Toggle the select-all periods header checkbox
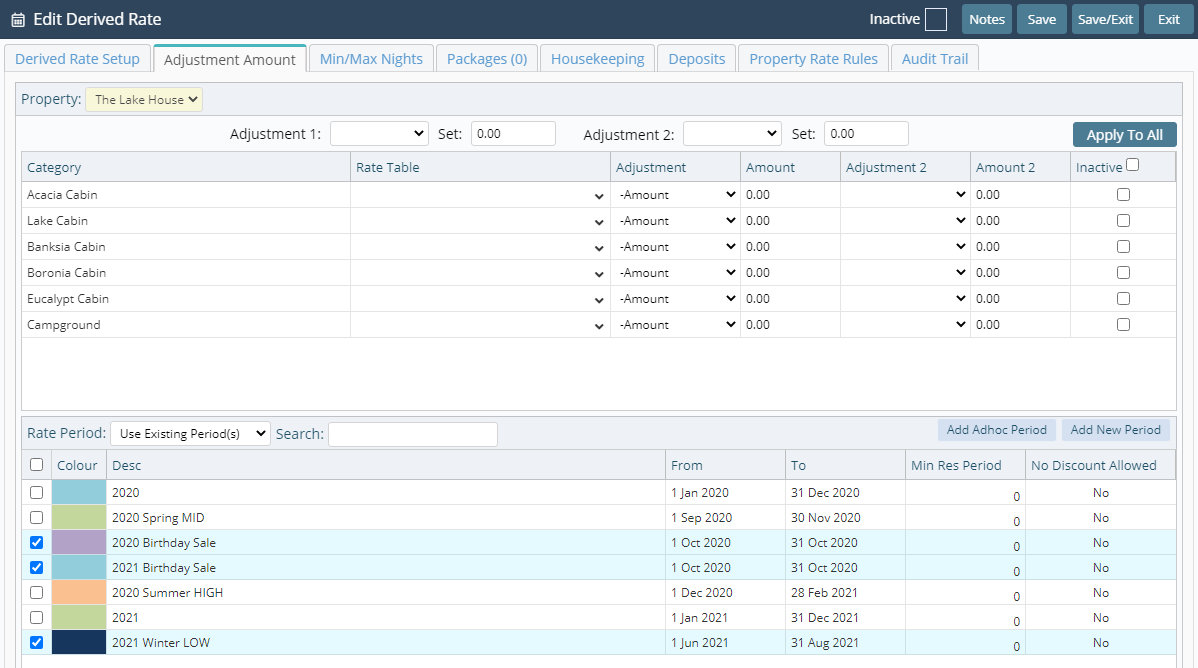The image size is (1198, 668). [36, 465]
